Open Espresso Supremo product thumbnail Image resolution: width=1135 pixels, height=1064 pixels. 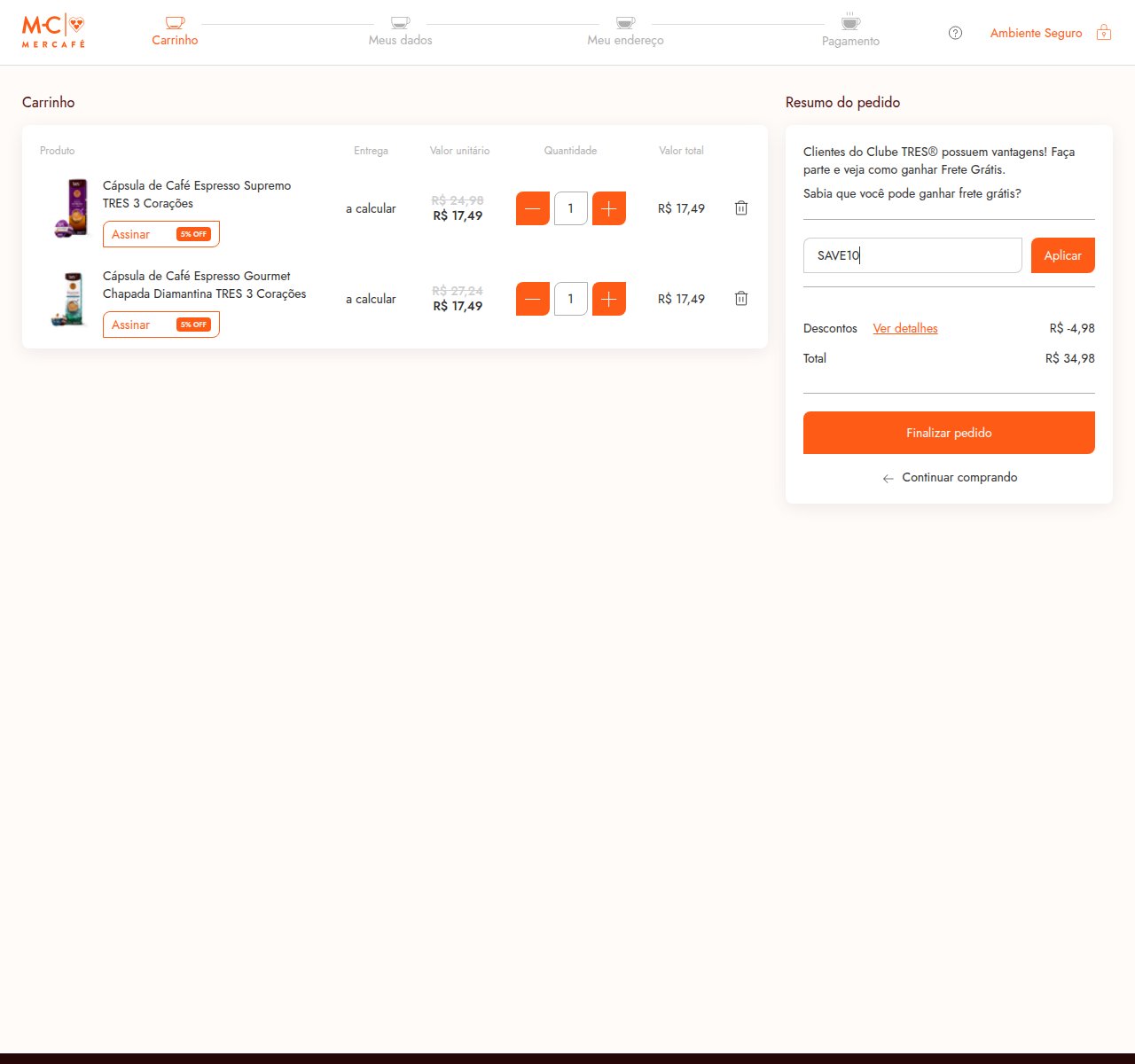[x=71, y=208]
